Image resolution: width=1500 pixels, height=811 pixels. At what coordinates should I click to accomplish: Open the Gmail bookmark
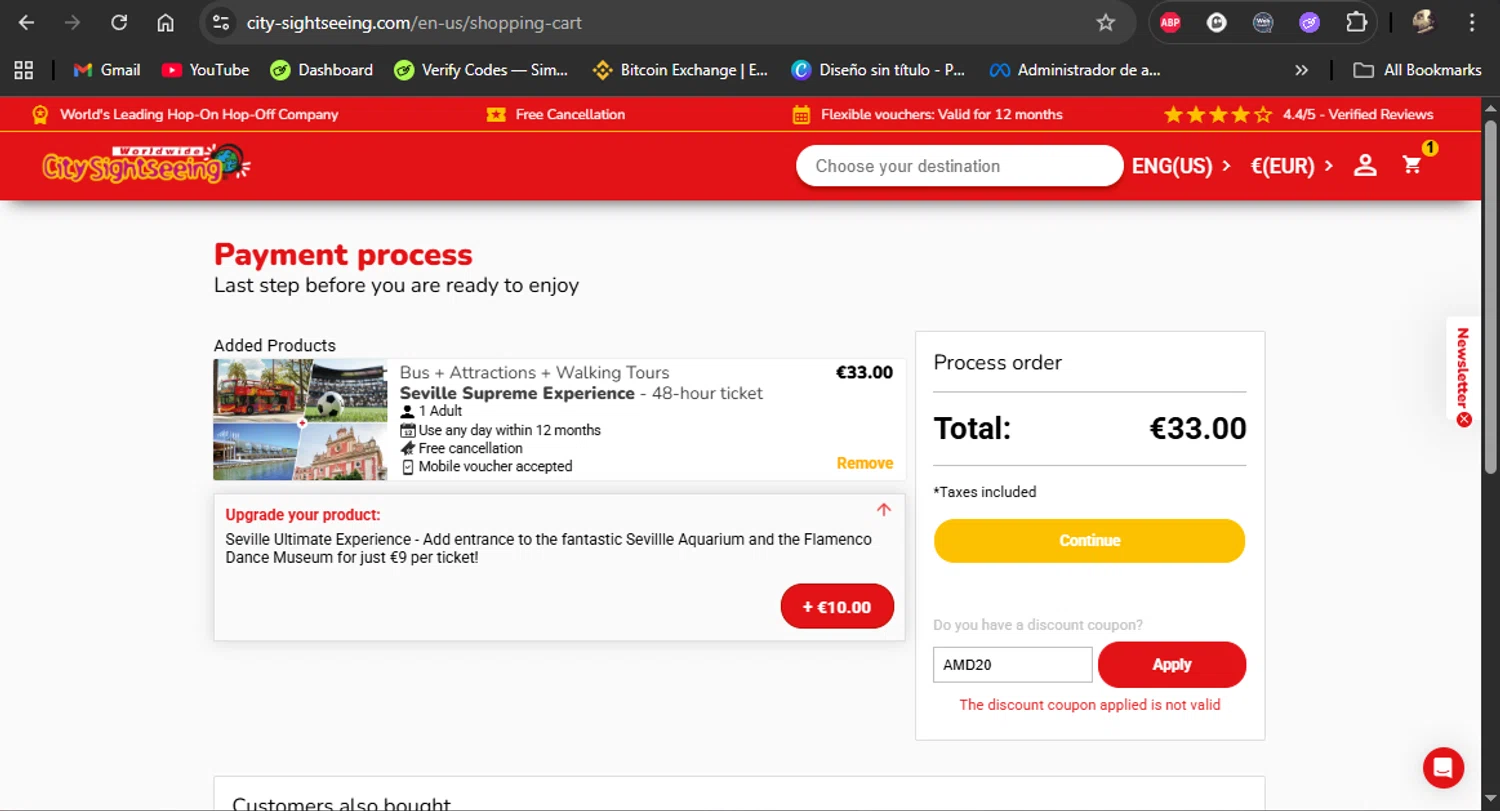point(106,70)
